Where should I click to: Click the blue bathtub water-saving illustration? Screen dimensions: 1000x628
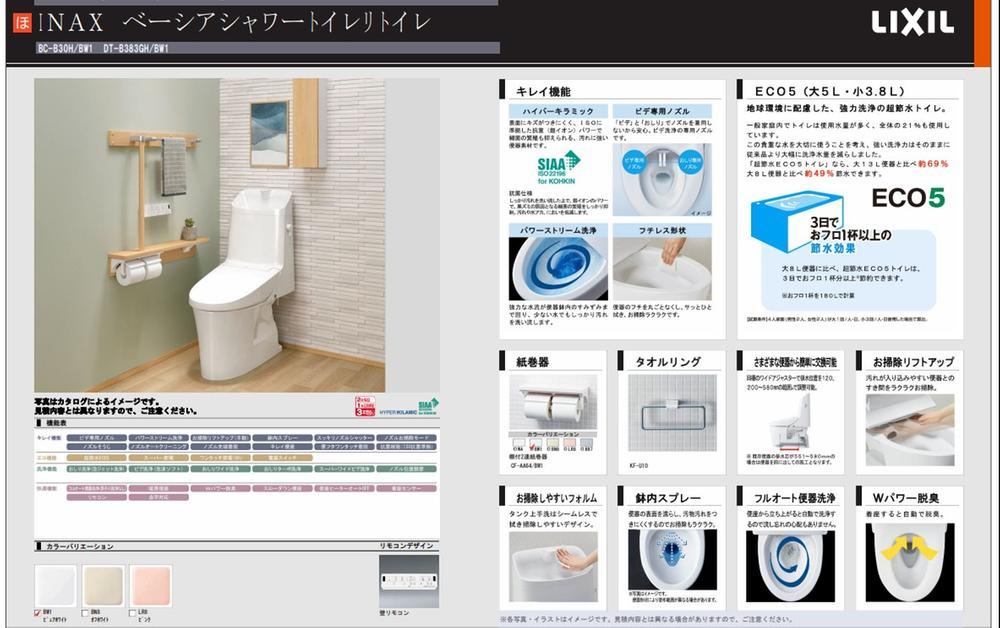[x=797, y=221]
